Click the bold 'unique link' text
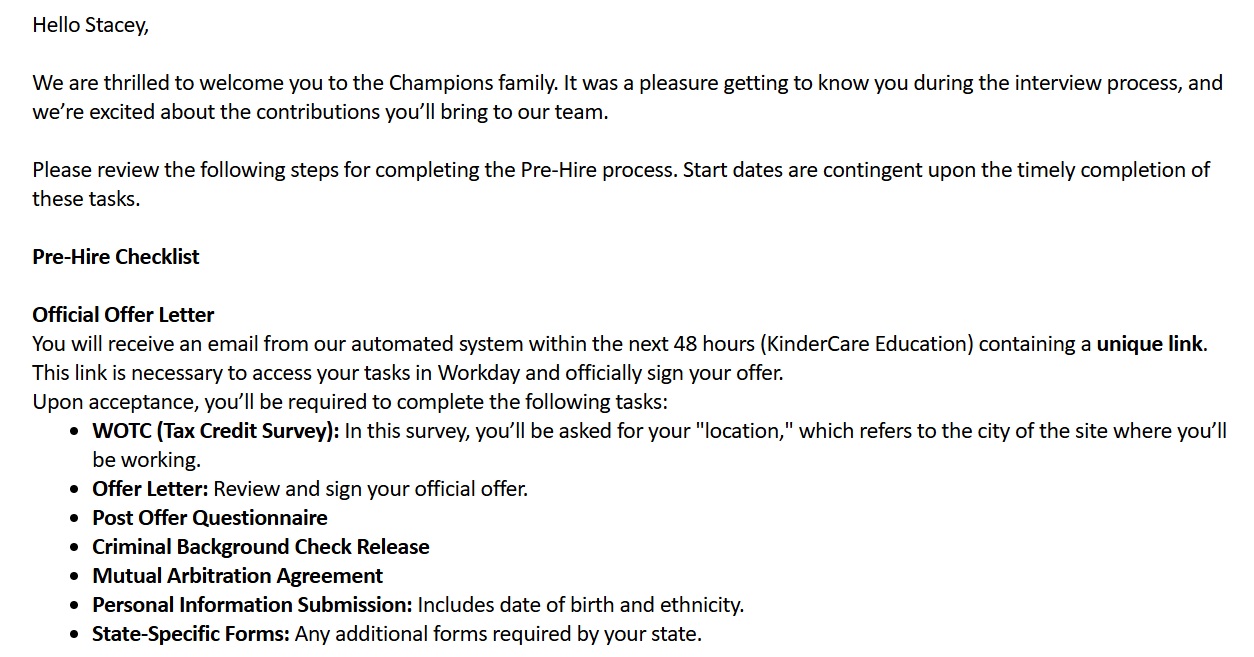The width and height of the screenshot is (1254, 657). 1149,344
